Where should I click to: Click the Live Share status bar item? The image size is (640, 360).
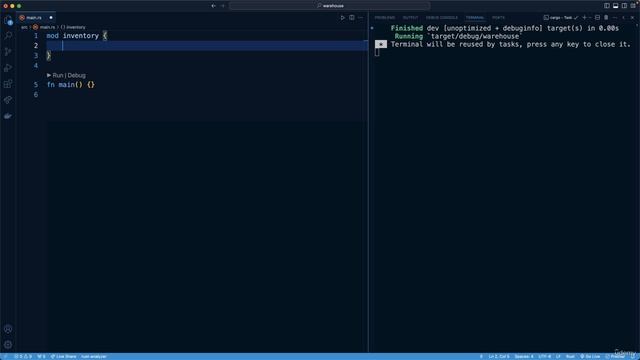pyautogui.click(x=63, y=356)
